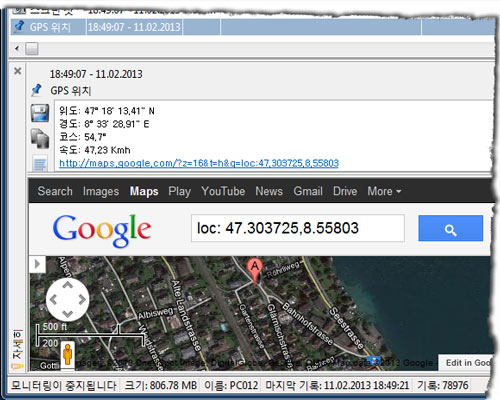Image resolution: width=500 pixels, height=400 pixels.
Task: Click the pushpin icon in GPS list row
Action: (x=19, y=26)
